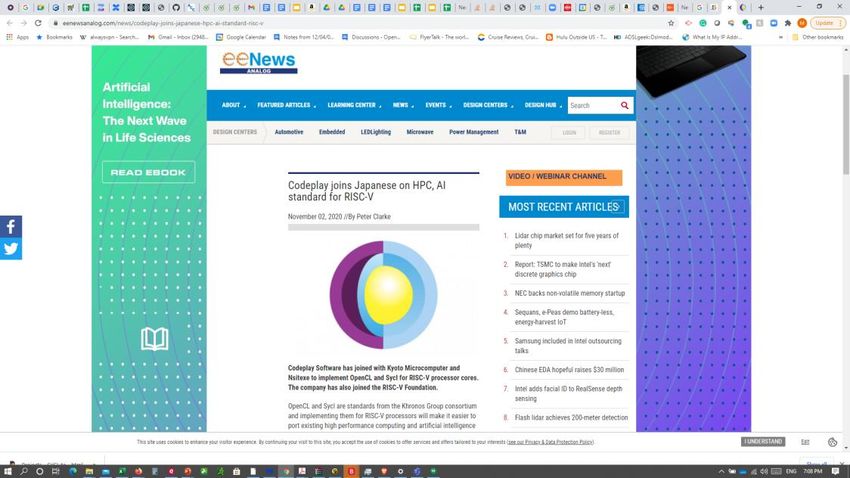Open Sequans e-Peas battery-less IoT article

(564, 317)
